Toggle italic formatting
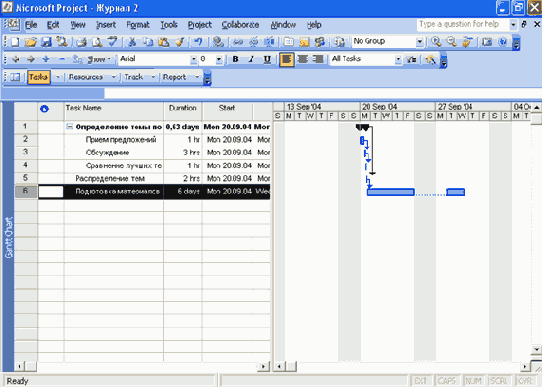This screenshot has width=542, height=387. [251, 59]
